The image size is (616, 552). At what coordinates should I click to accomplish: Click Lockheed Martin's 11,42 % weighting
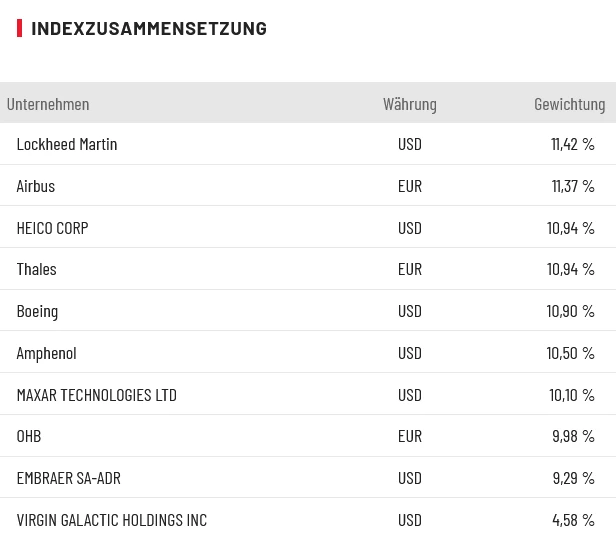[572, 144]
